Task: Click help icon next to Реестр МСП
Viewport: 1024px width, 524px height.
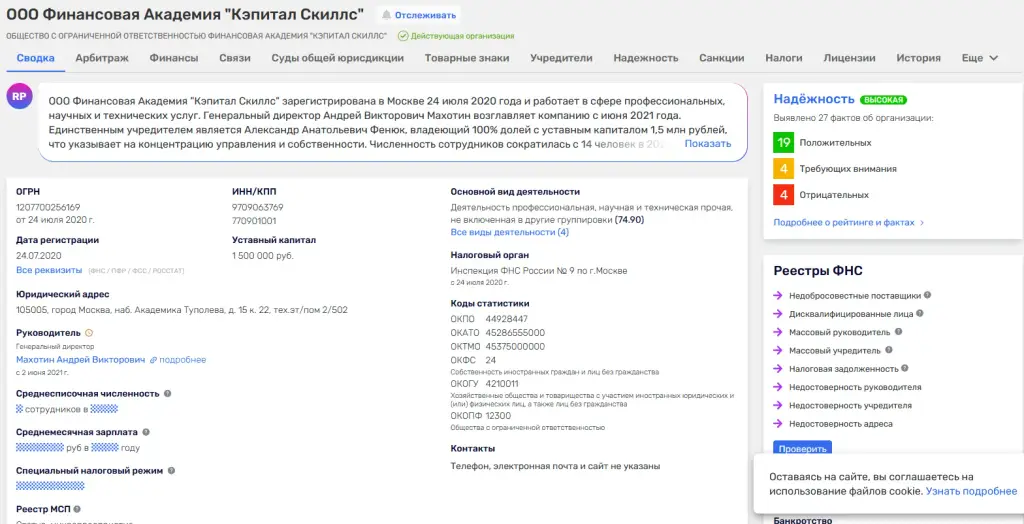Action: coord(77,509)
